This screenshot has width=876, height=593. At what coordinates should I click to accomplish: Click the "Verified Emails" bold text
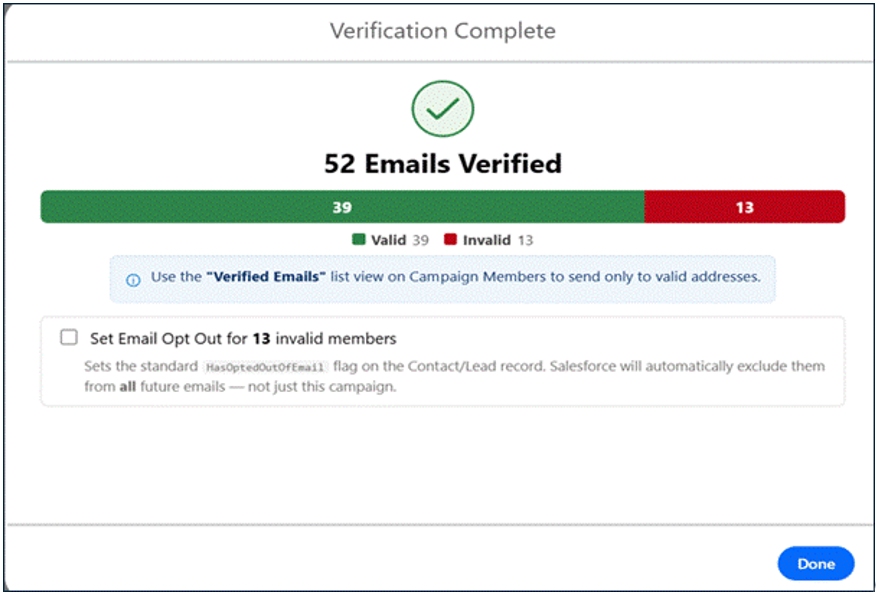click(x=266, y=277)
